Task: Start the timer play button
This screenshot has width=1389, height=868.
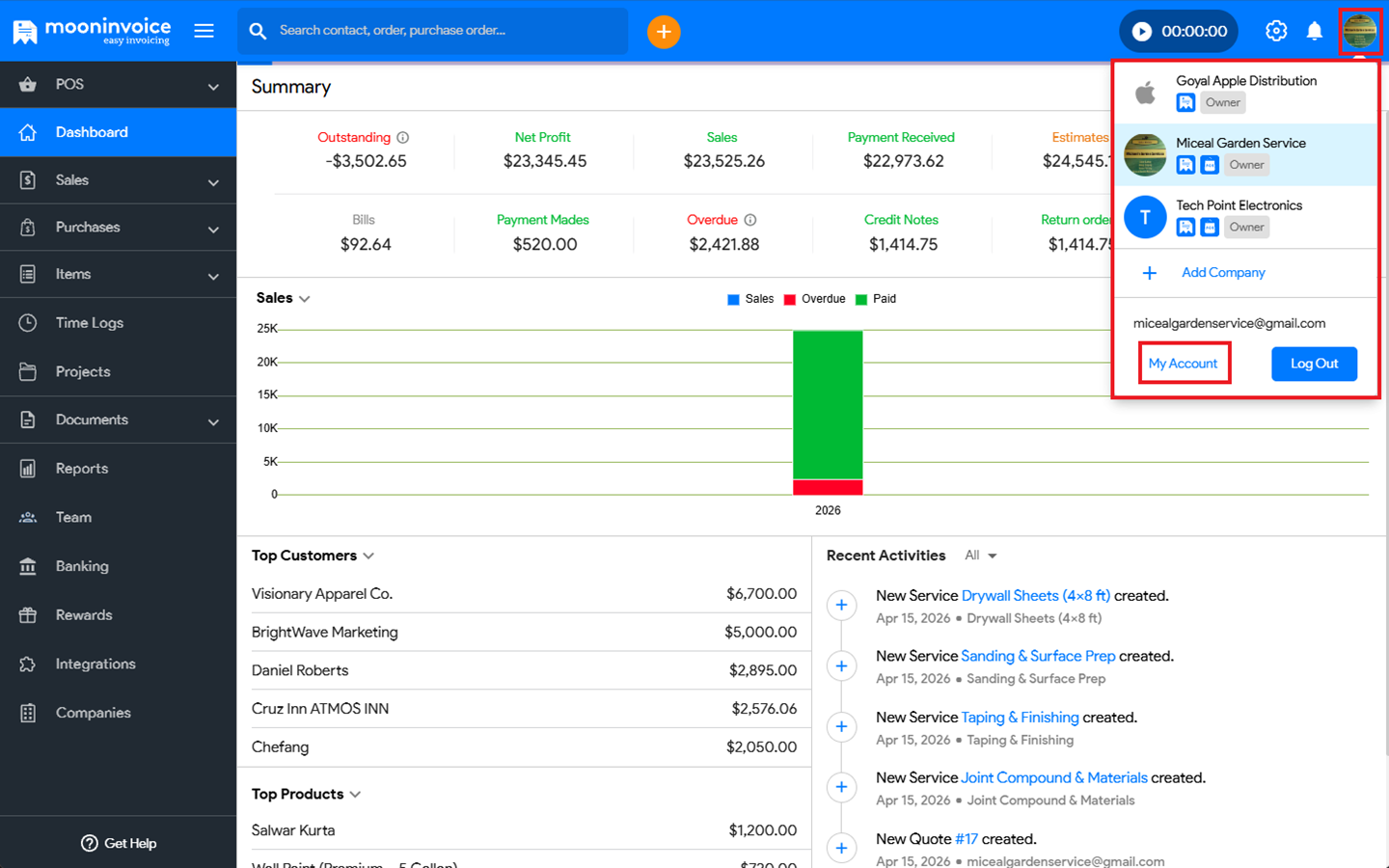Action: pyautogui.click(x=1142, y=32)
